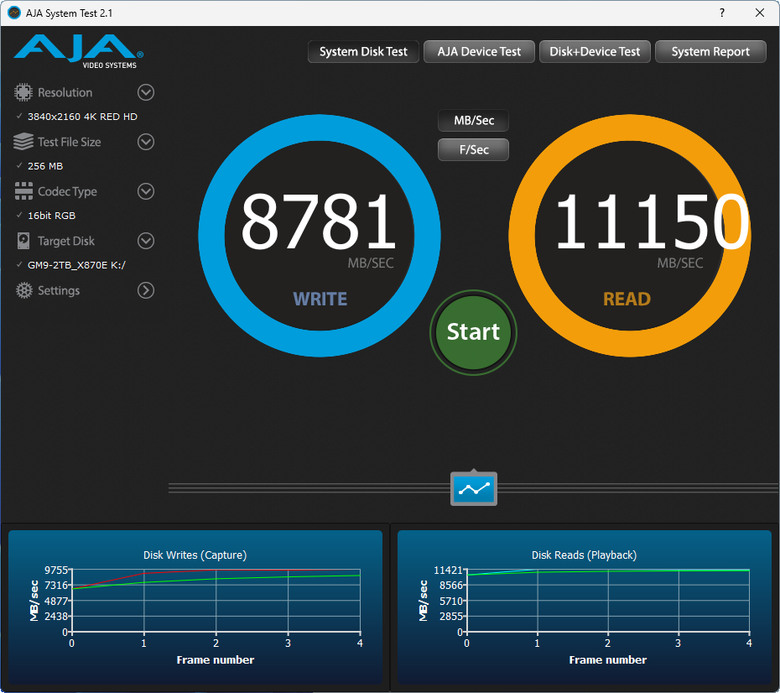Image resolution: width=780 pixels, height=693 pixels.
Task: Click the 256 MB file size value
Action: point(45,166)
